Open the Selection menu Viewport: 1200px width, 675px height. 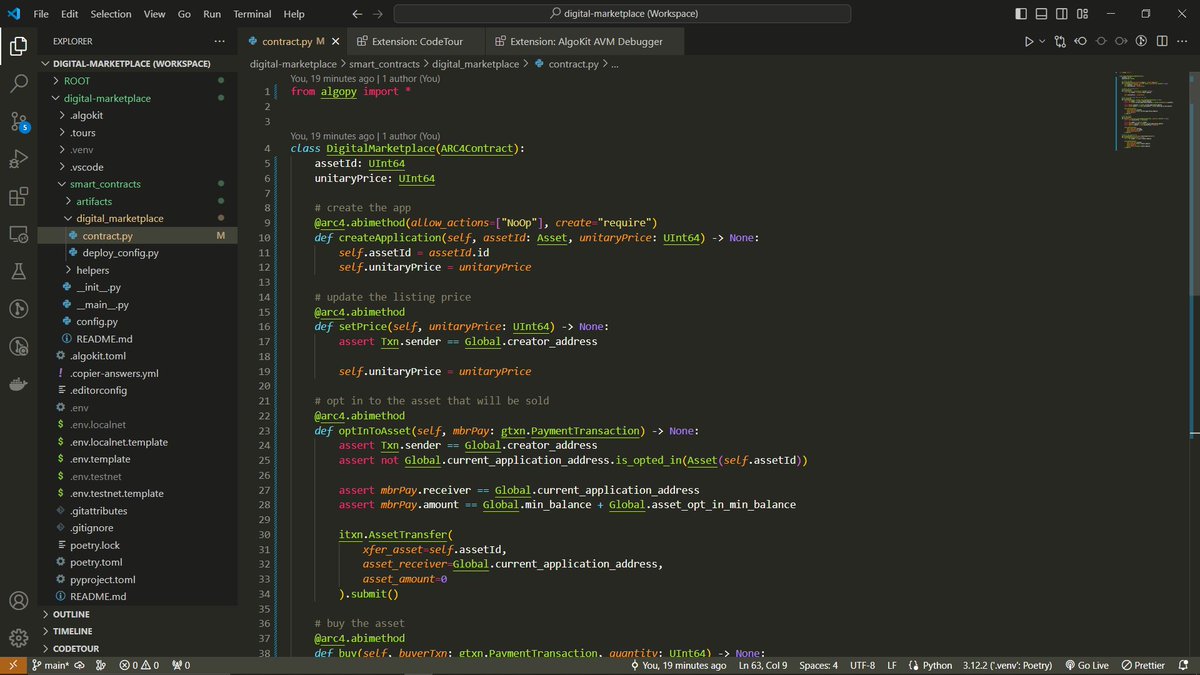click(x=110, y=14)
